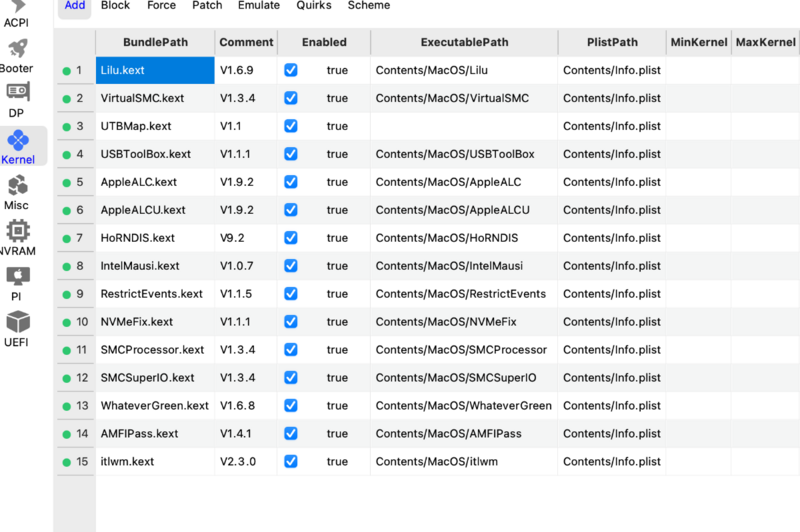Open the ACPI section in sidebar
Viewport: 800px width, 532px height.
pos(16,14)
